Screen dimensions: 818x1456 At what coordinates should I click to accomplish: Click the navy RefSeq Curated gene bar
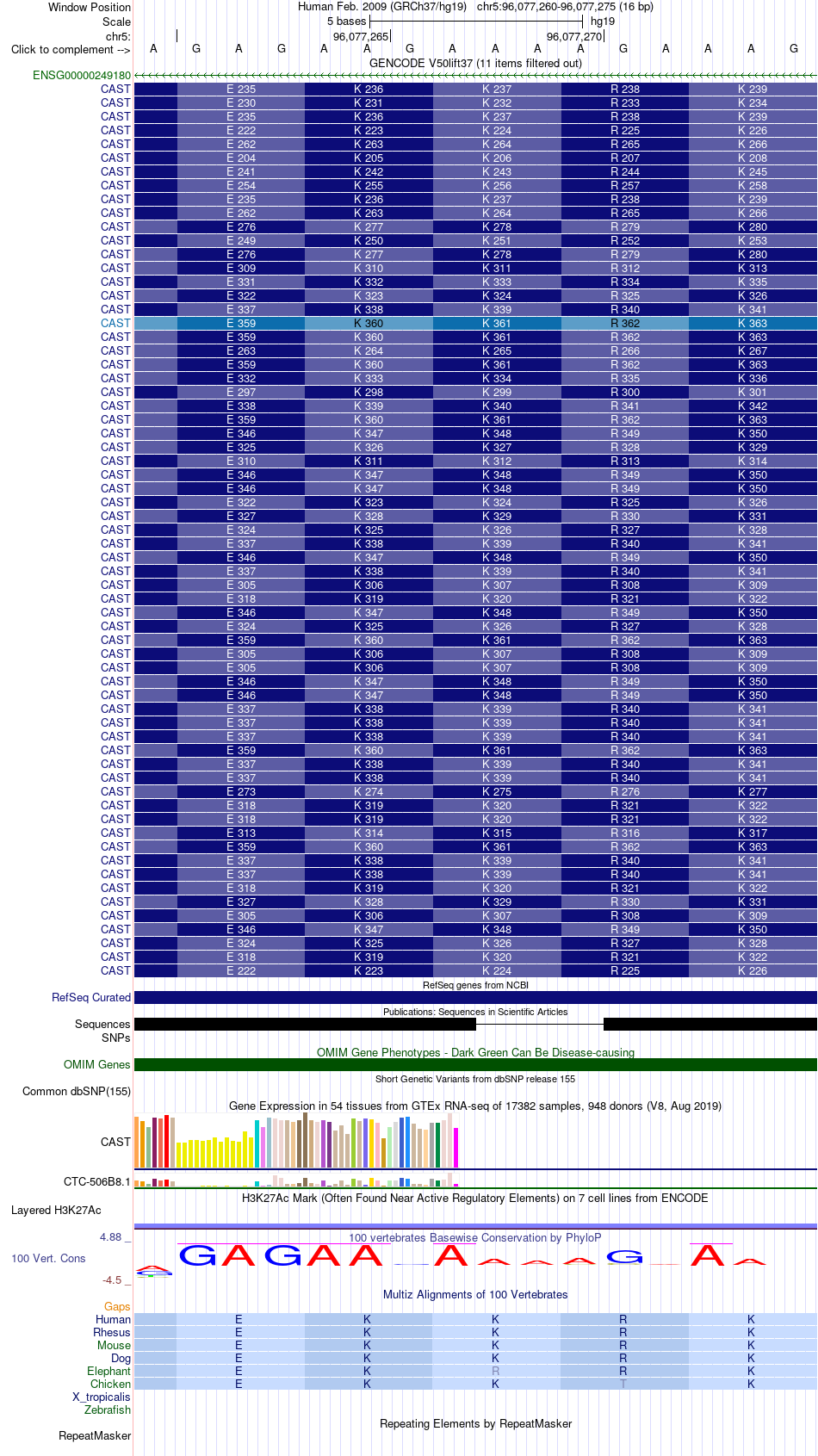click(x=475, y=998)
